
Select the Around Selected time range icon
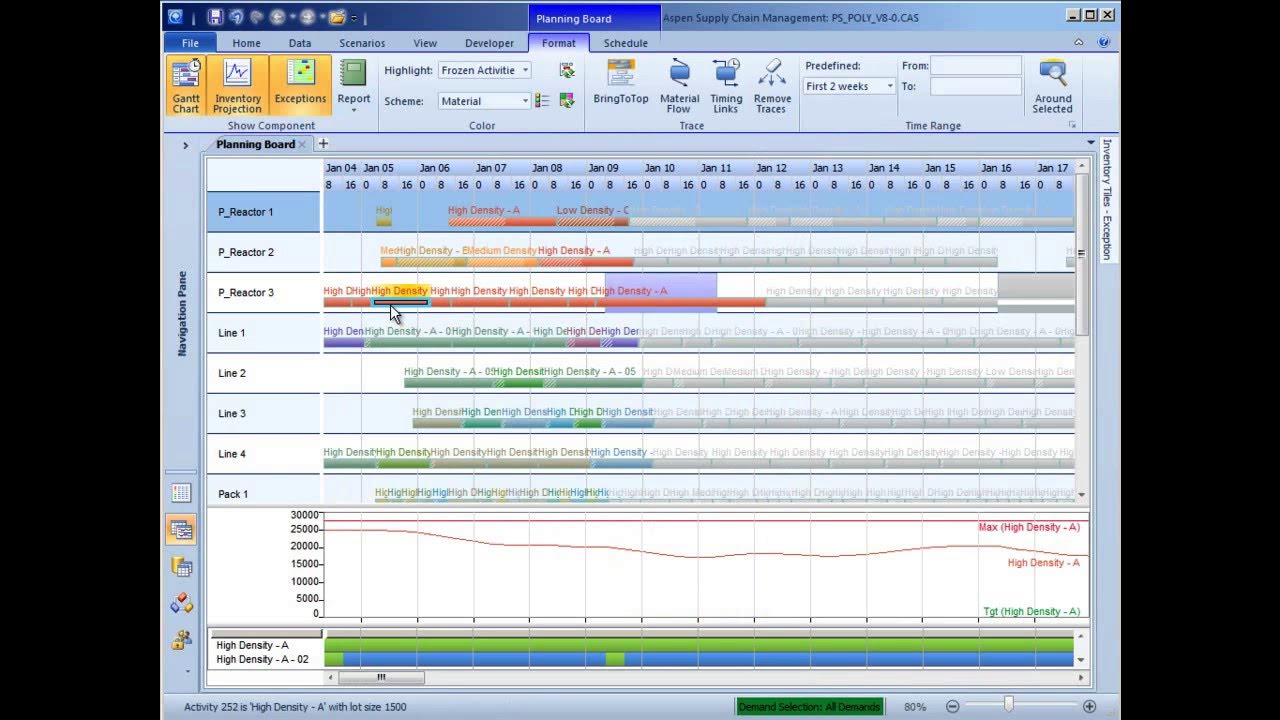point(1052,76)
